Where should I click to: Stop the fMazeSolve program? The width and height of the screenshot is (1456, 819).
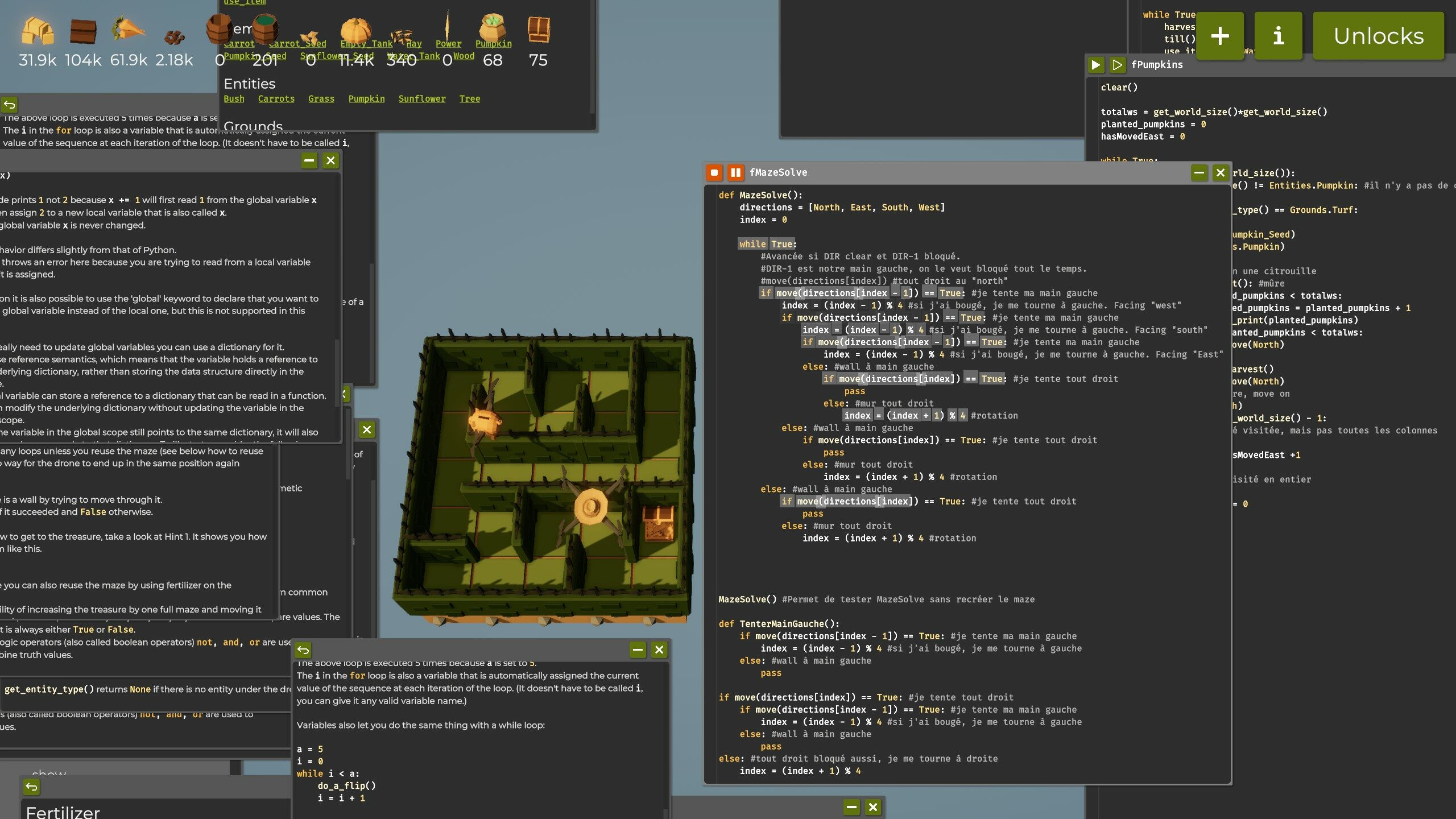(x=714, y=172)
